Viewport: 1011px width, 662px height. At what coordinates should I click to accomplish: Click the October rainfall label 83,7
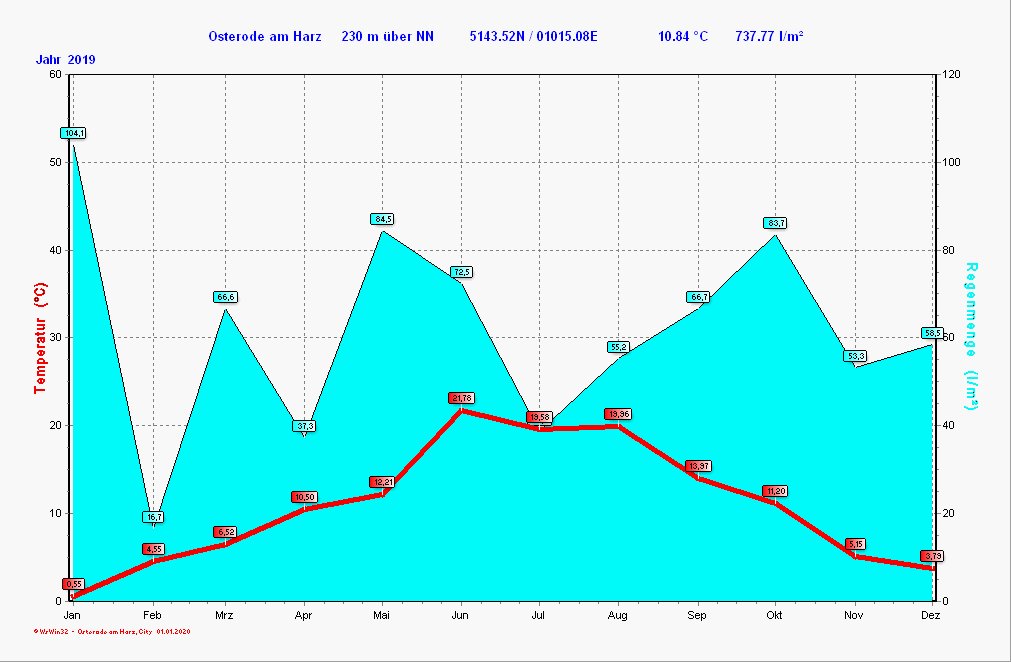click(775, 223)
